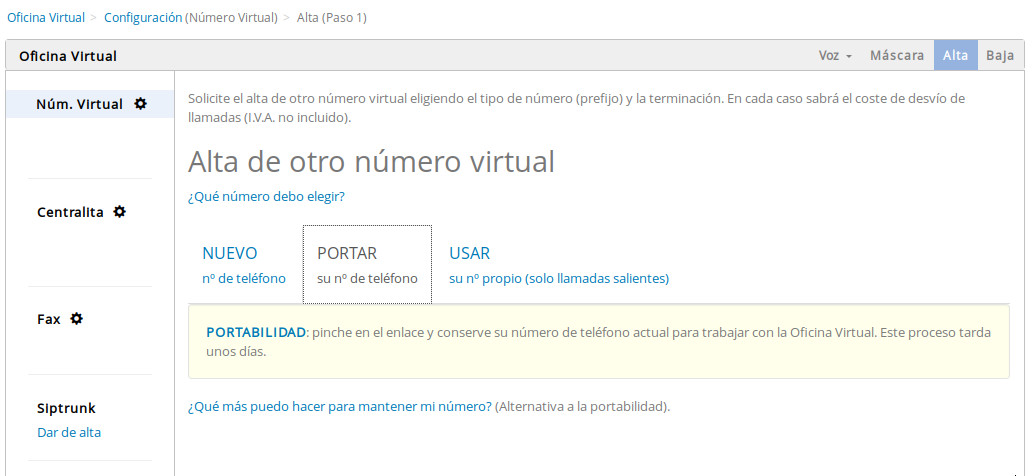Screen dimensions: 1035x476
Task: Click the Siptrunk heading in the sidebar
Action: coord(66,409)
